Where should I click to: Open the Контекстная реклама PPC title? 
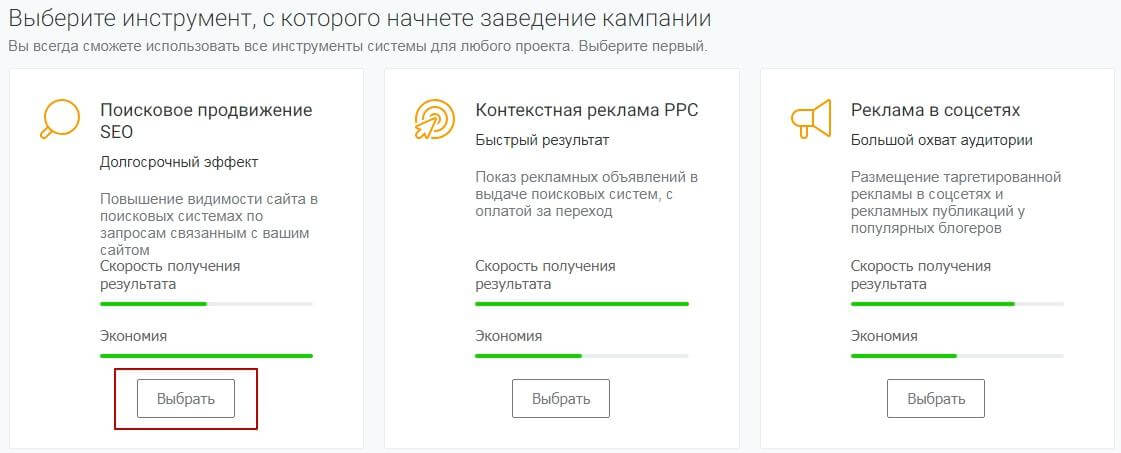coord(586,110)
